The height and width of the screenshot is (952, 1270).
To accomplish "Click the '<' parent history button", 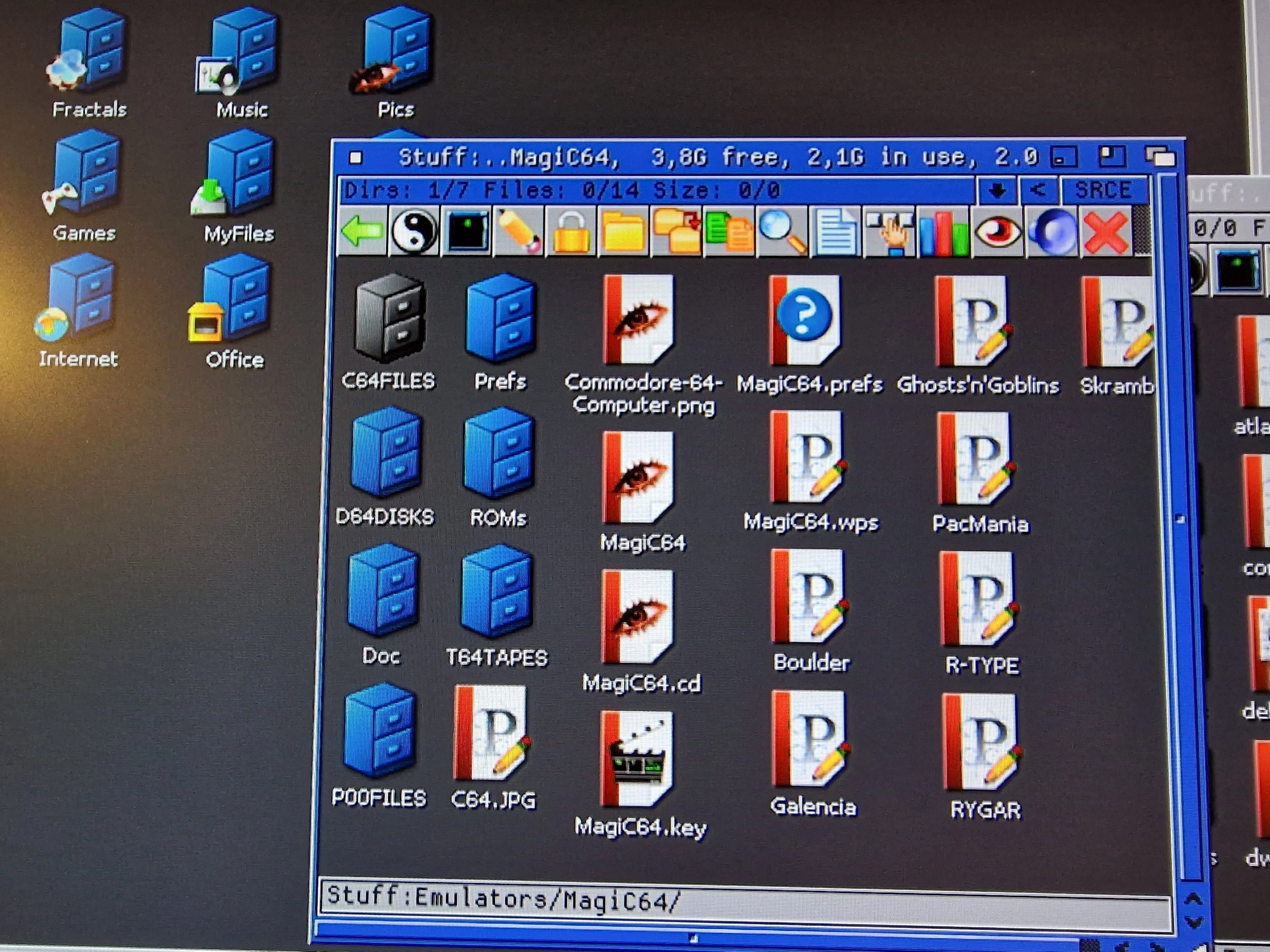I will [x=1037, y=190].
